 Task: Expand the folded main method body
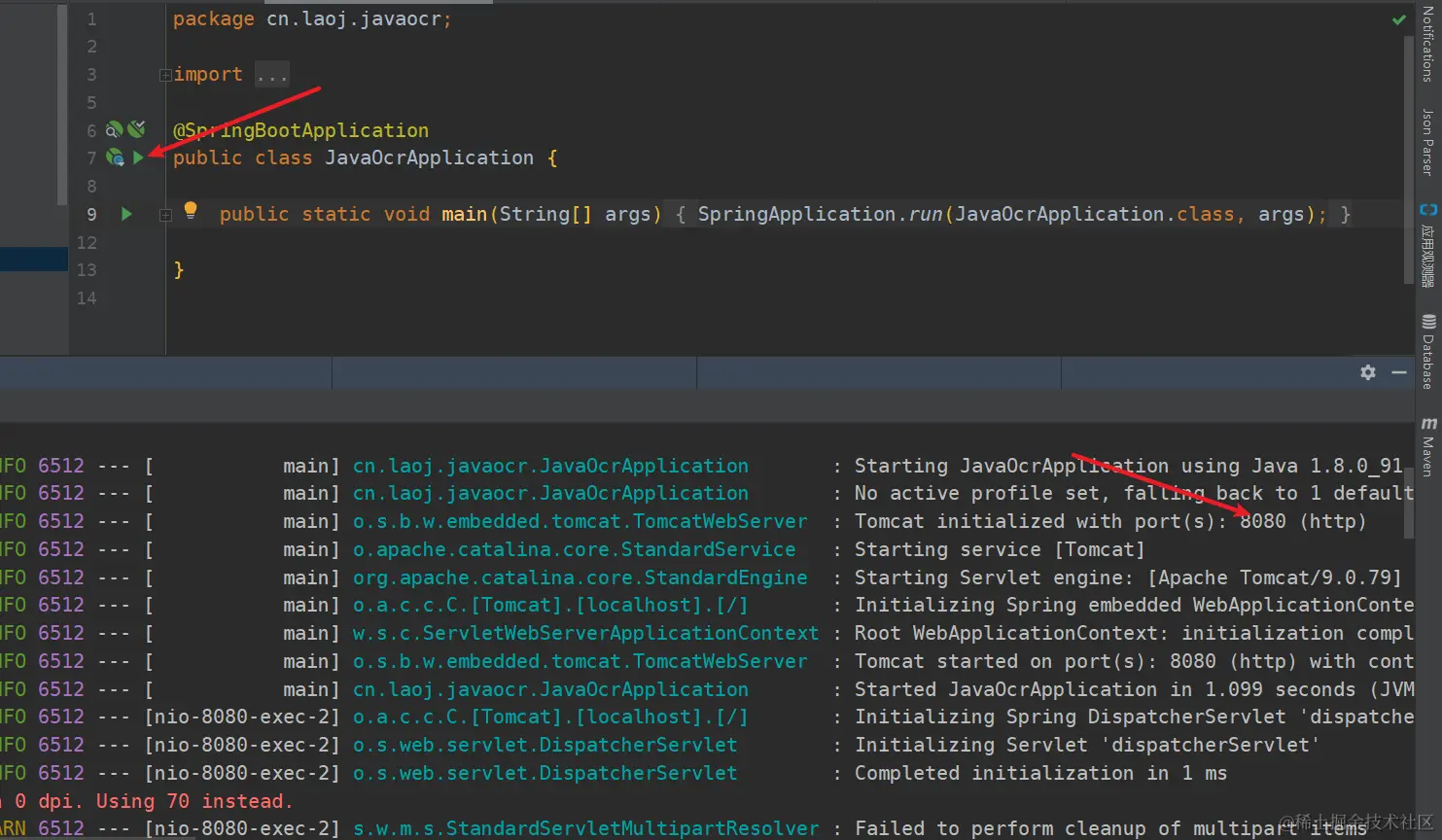click(x=165, y=215)
